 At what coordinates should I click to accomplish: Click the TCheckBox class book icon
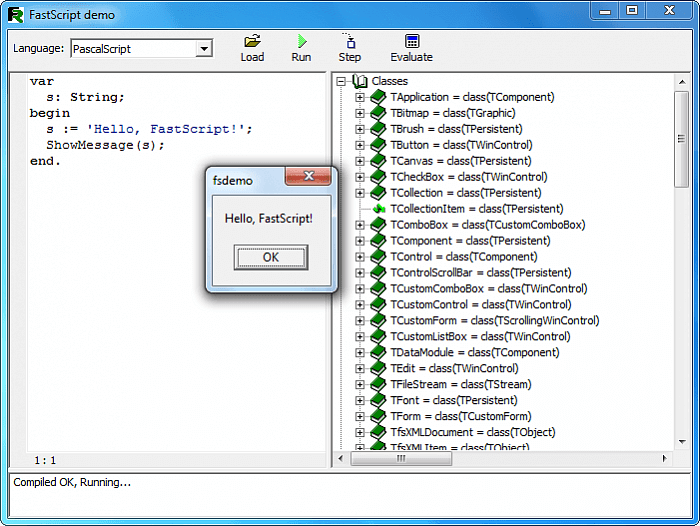(x=378, y=177)
